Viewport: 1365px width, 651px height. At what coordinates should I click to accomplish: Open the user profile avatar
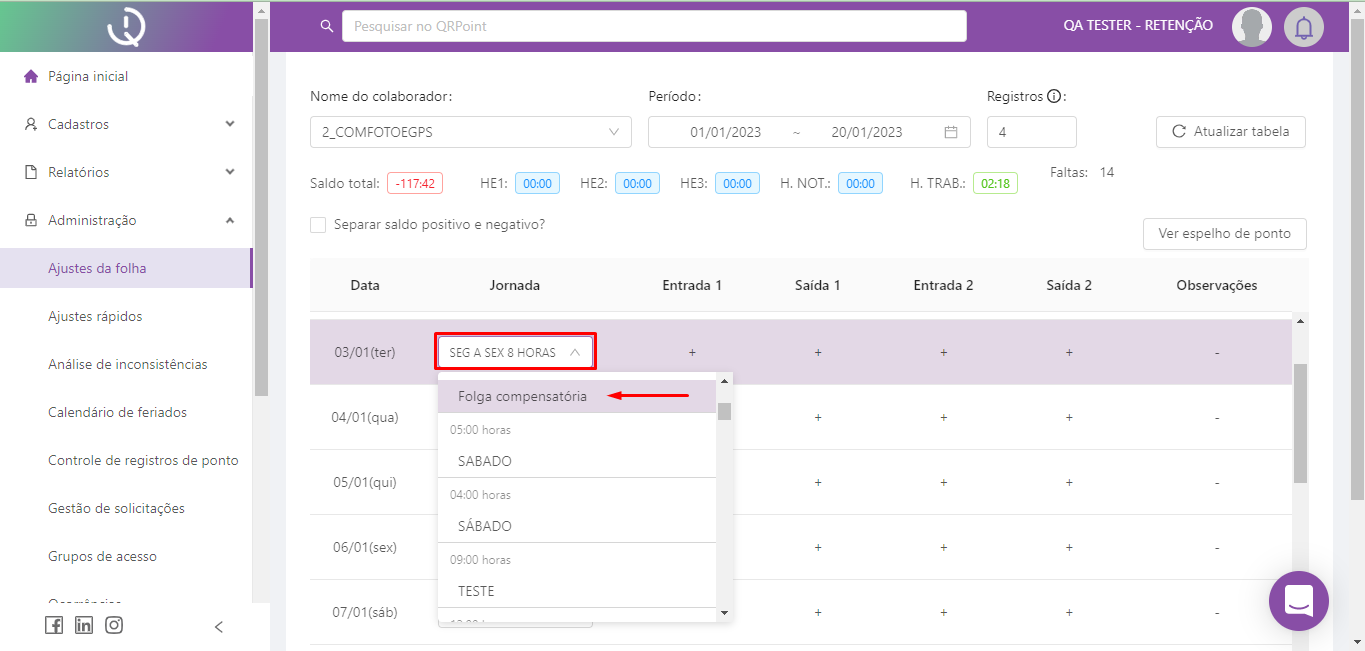point(1251,27)
